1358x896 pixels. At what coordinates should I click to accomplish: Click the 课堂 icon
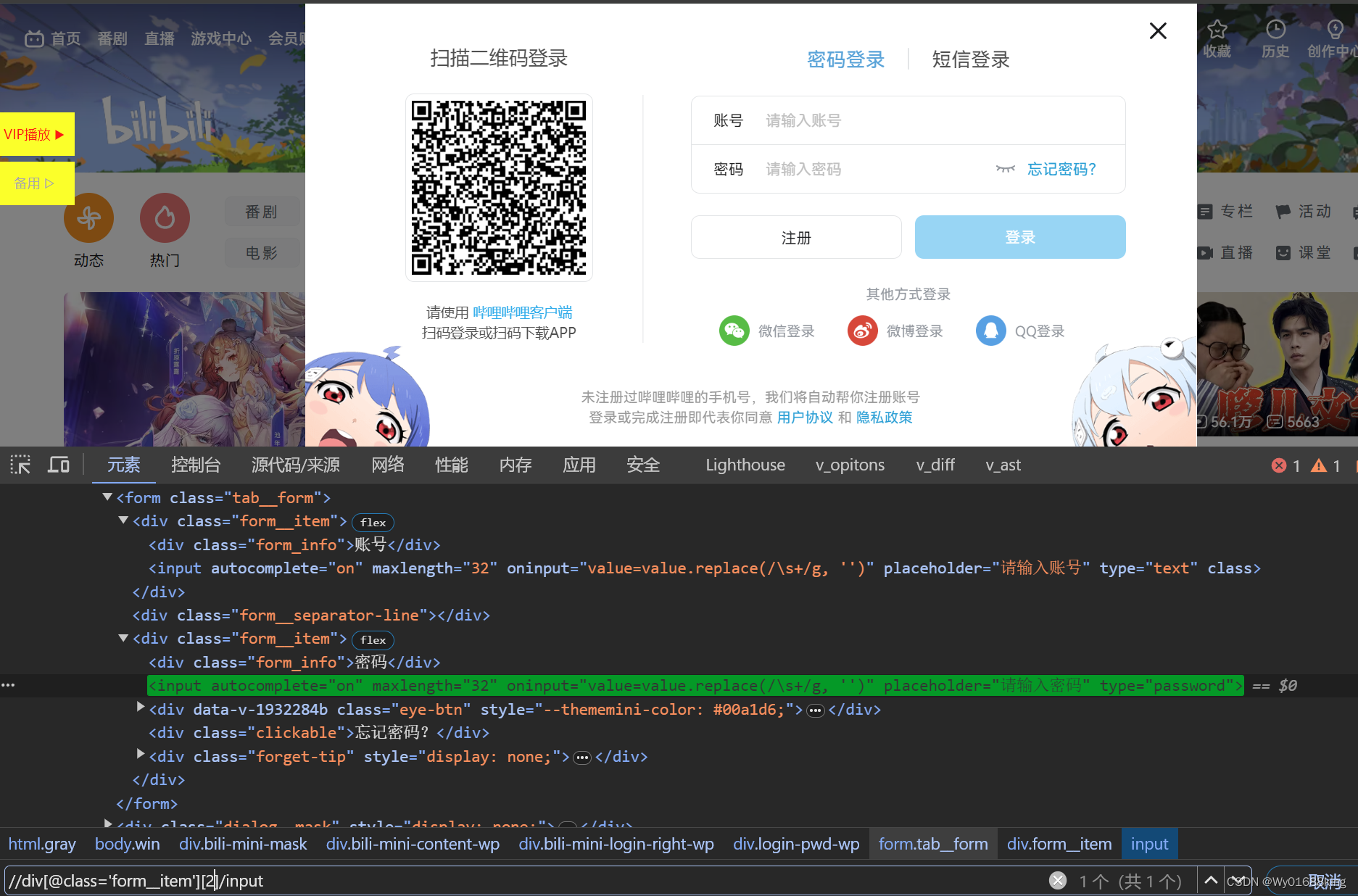tap(1283, 253)
